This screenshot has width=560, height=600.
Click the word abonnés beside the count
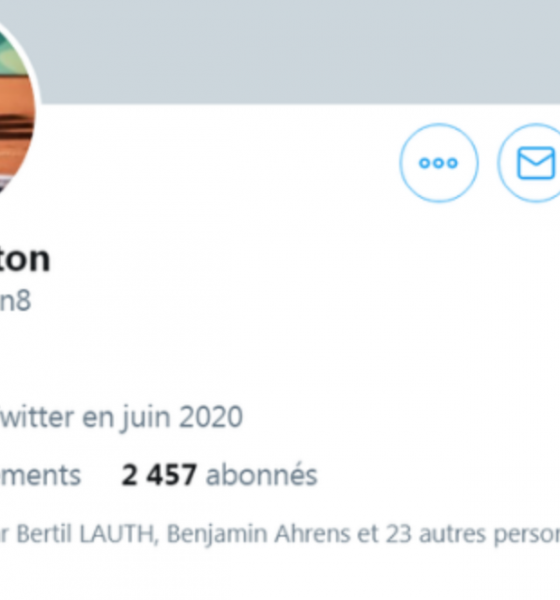[262, 475]
